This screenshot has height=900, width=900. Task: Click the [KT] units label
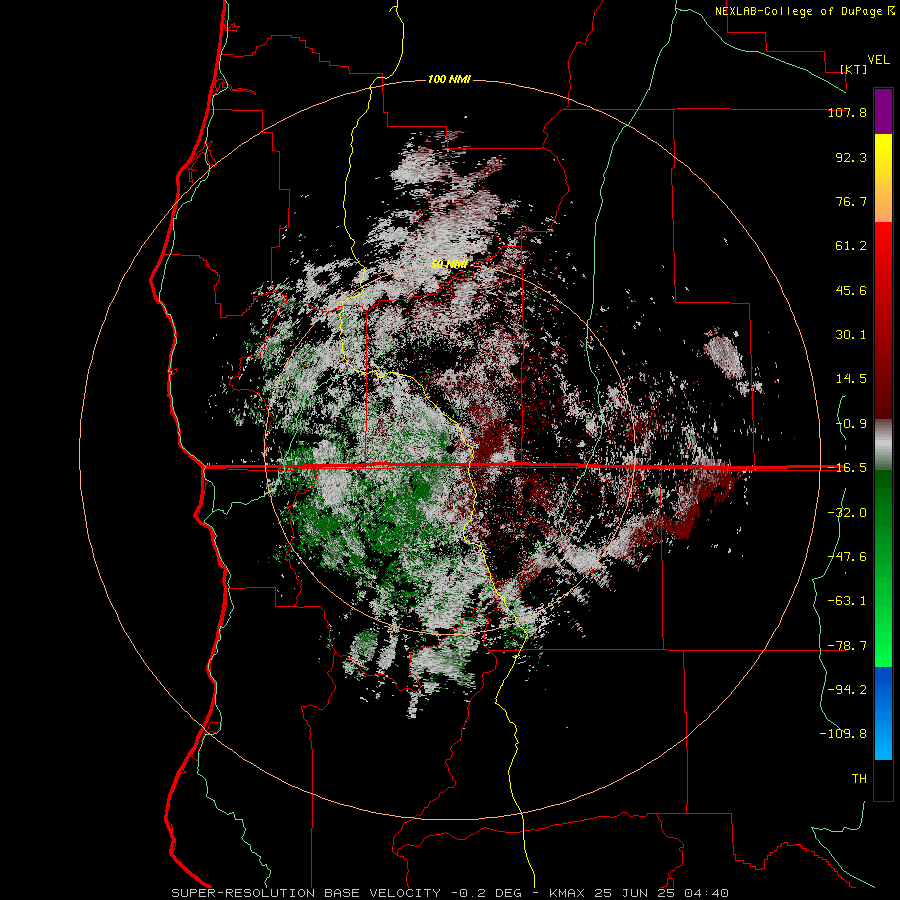tap(854, 69)
